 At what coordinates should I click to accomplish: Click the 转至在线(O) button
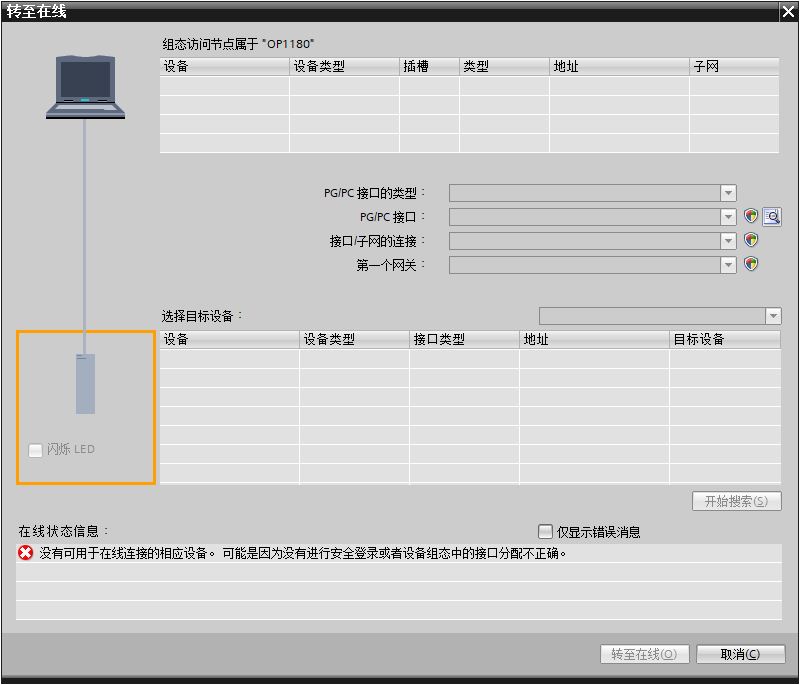644,654
